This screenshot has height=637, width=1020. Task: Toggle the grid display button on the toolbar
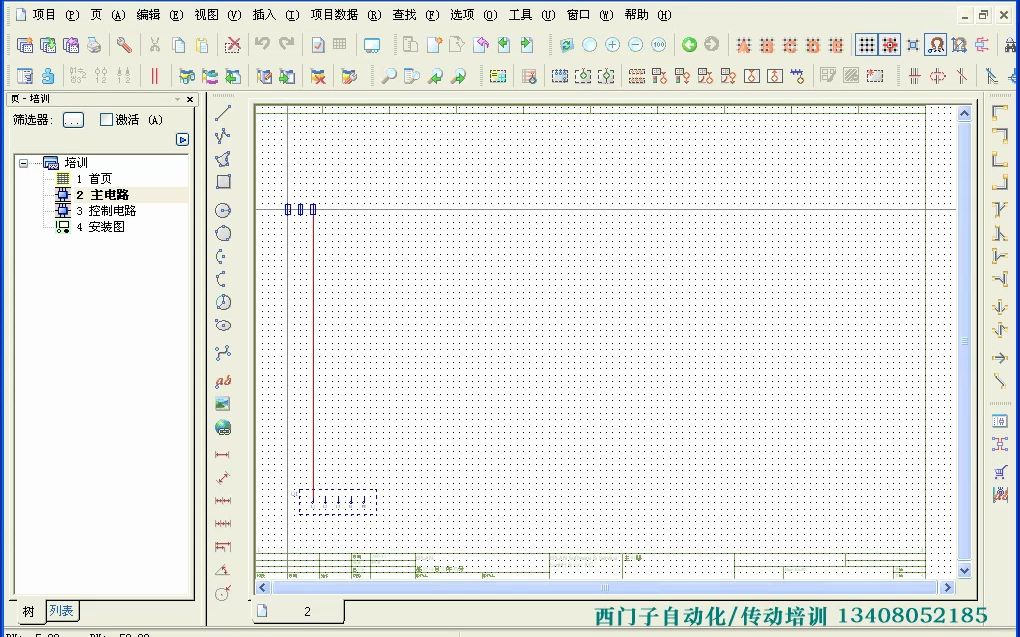868,45
